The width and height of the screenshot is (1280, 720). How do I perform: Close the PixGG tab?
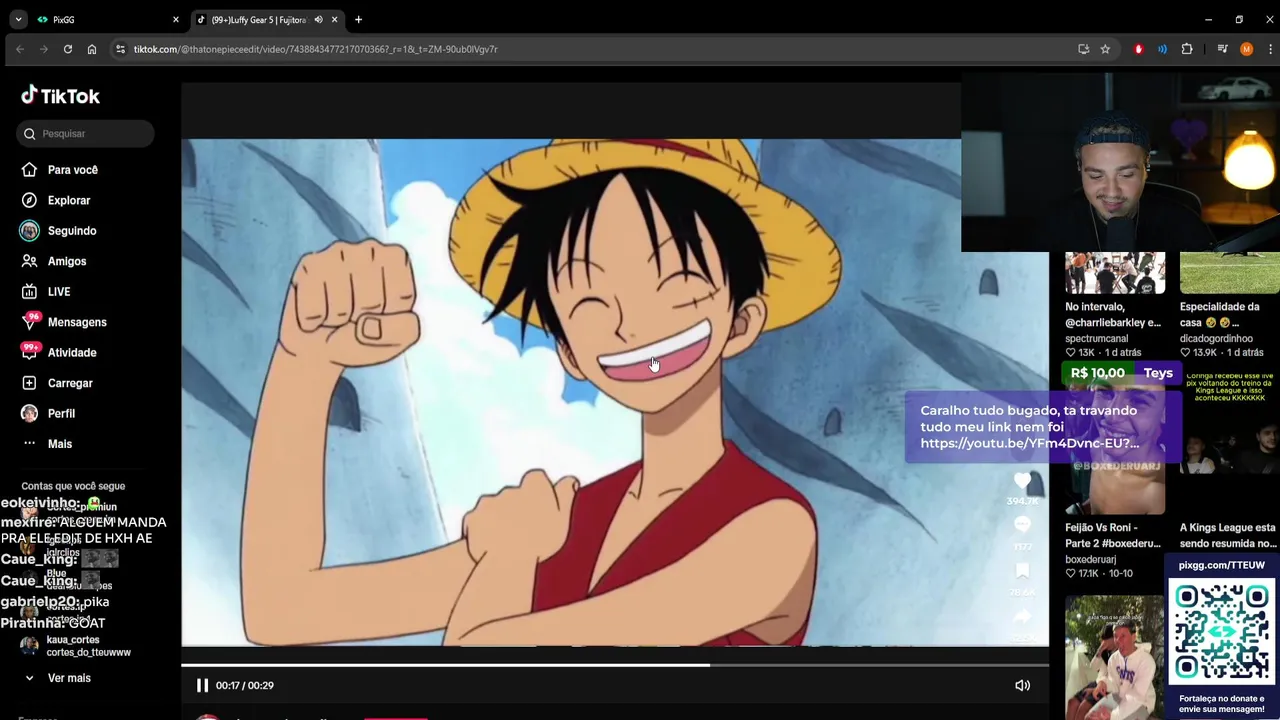pos(176,19)
